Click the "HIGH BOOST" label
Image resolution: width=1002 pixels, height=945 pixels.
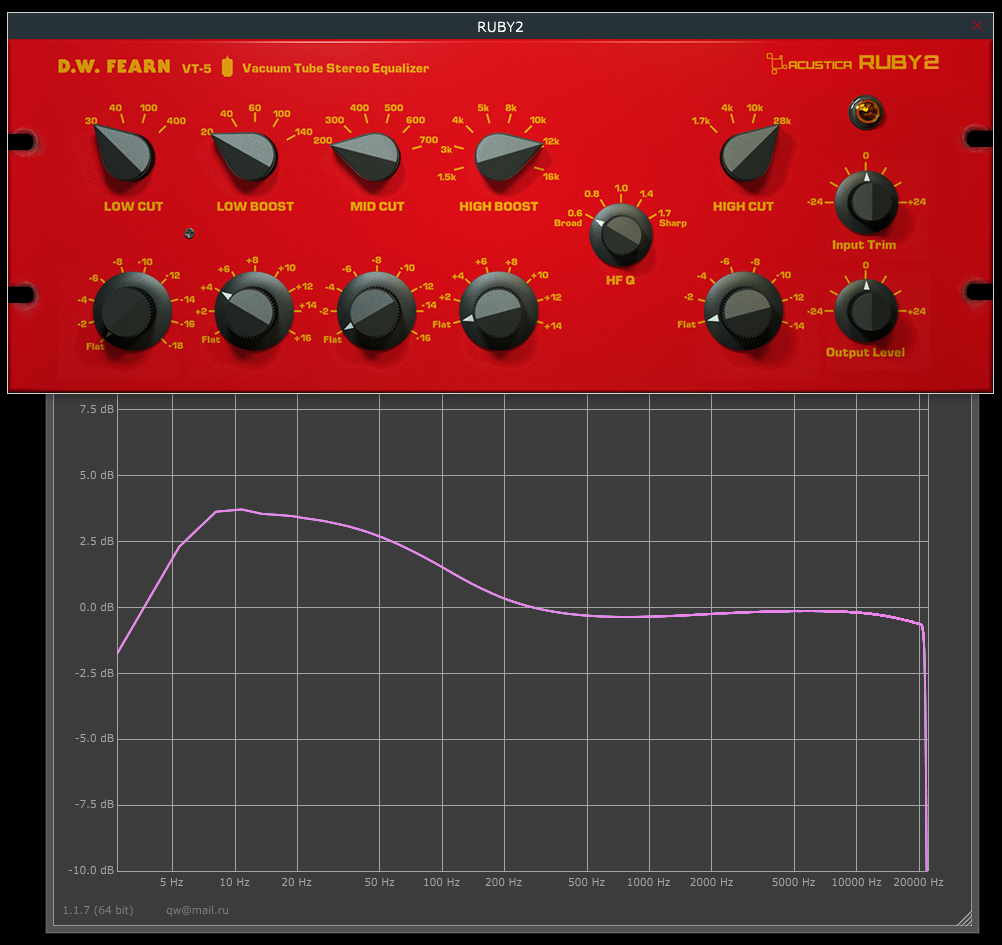click(498, 206)
